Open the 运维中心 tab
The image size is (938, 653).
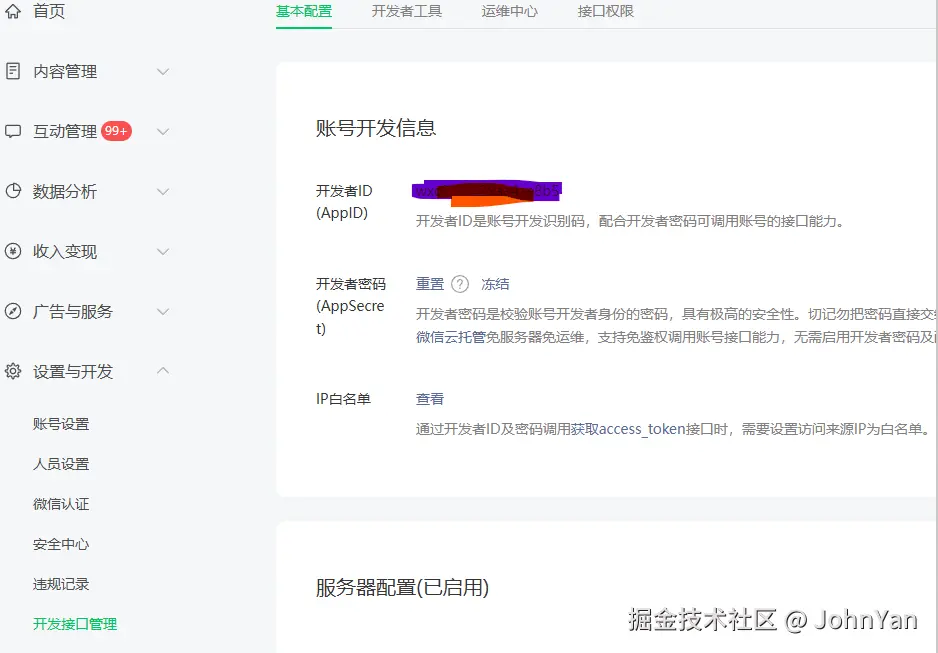click(x=510, y=11)
